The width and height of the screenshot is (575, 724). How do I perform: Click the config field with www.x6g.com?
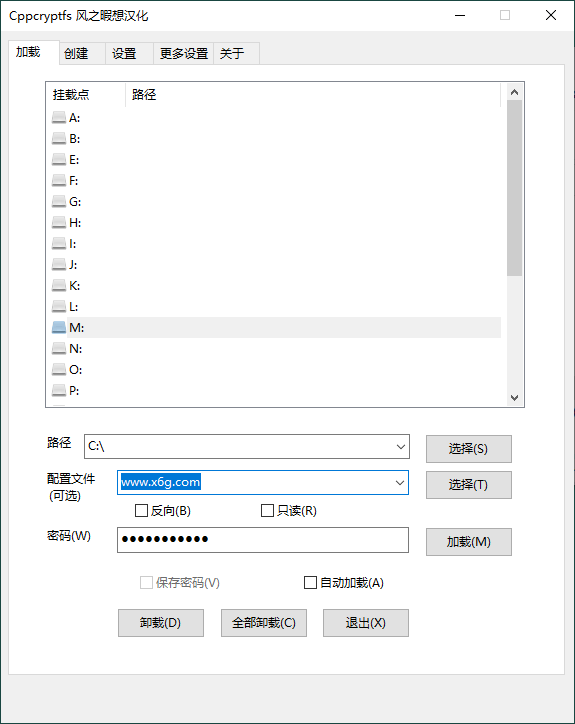[263, 483]
